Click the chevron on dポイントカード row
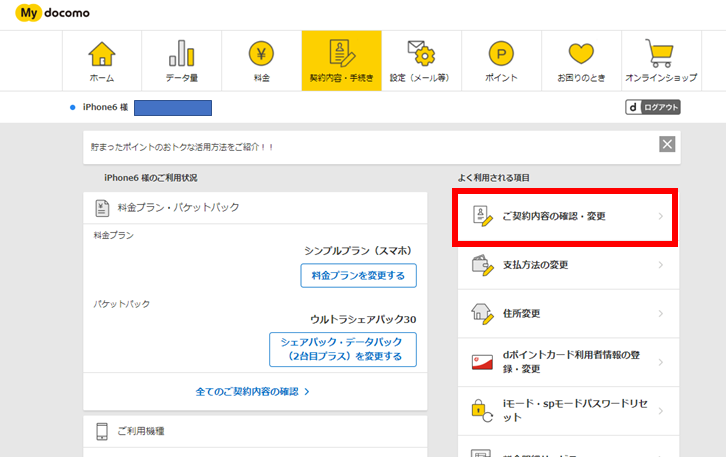This screenshot has height=457, width=726. coord(661,362)
